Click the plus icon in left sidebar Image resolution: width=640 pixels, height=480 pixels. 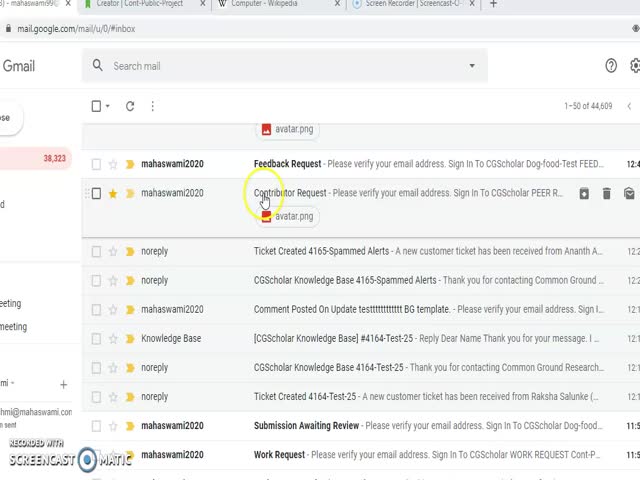pos(64,384)
